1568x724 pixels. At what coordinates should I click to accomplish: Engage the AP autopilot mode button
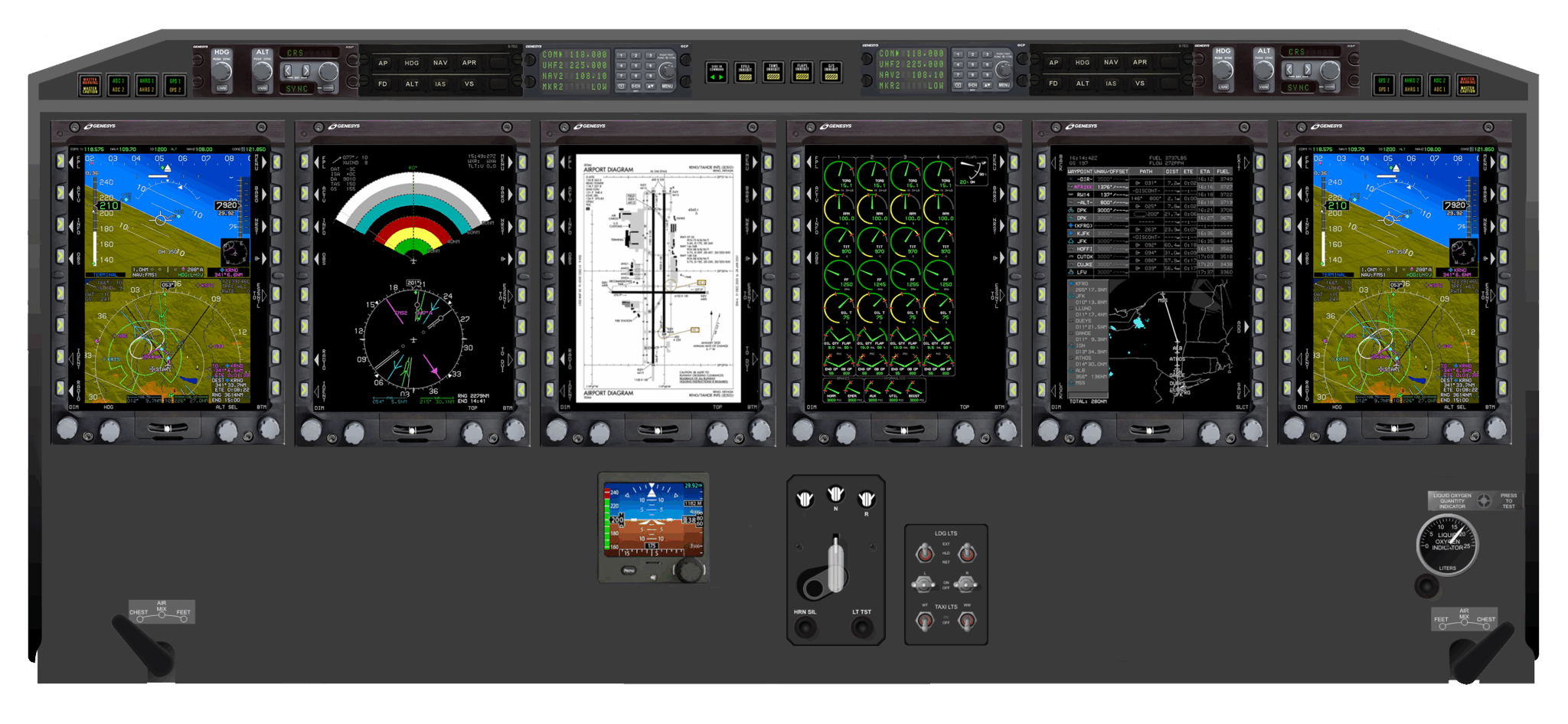point(383,63)
